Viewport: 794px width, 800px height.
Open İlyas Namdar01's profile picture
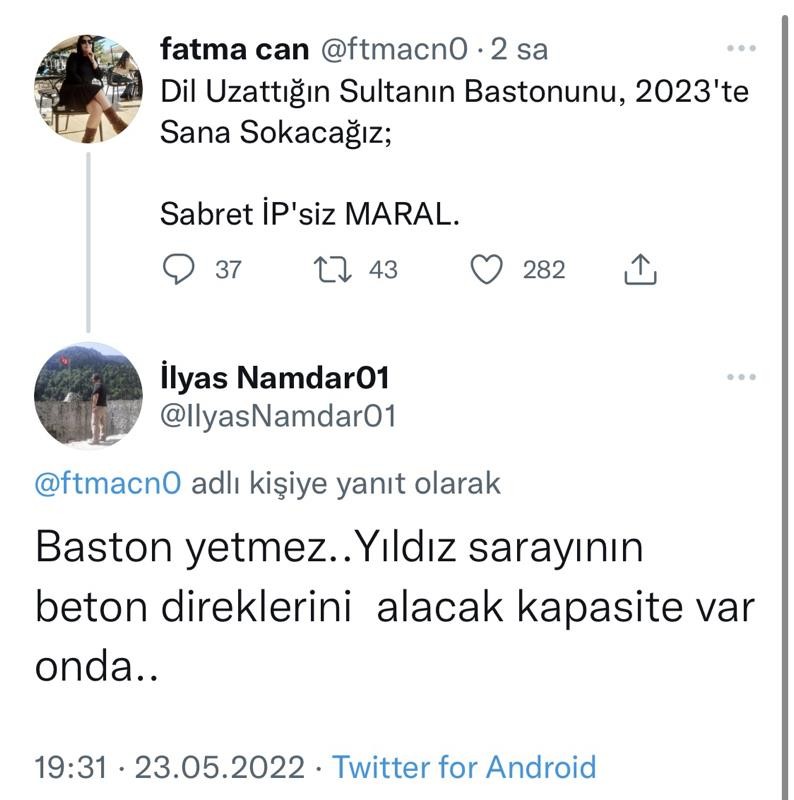(88, 395)
